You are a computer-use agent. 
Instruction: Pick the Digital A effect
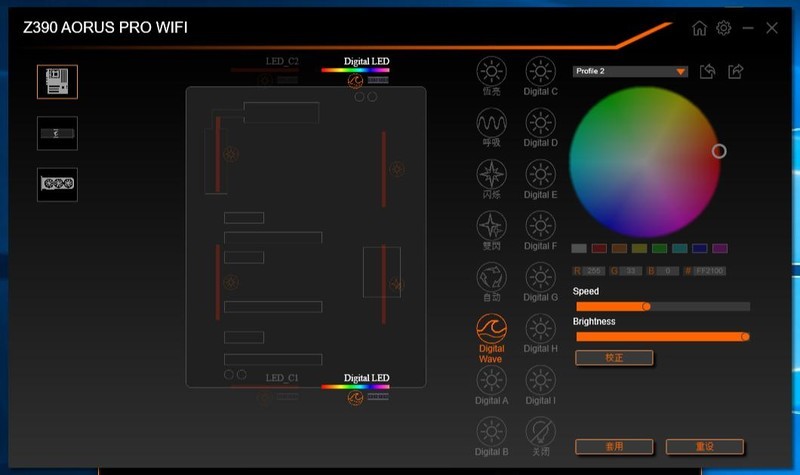click(491, 381)
